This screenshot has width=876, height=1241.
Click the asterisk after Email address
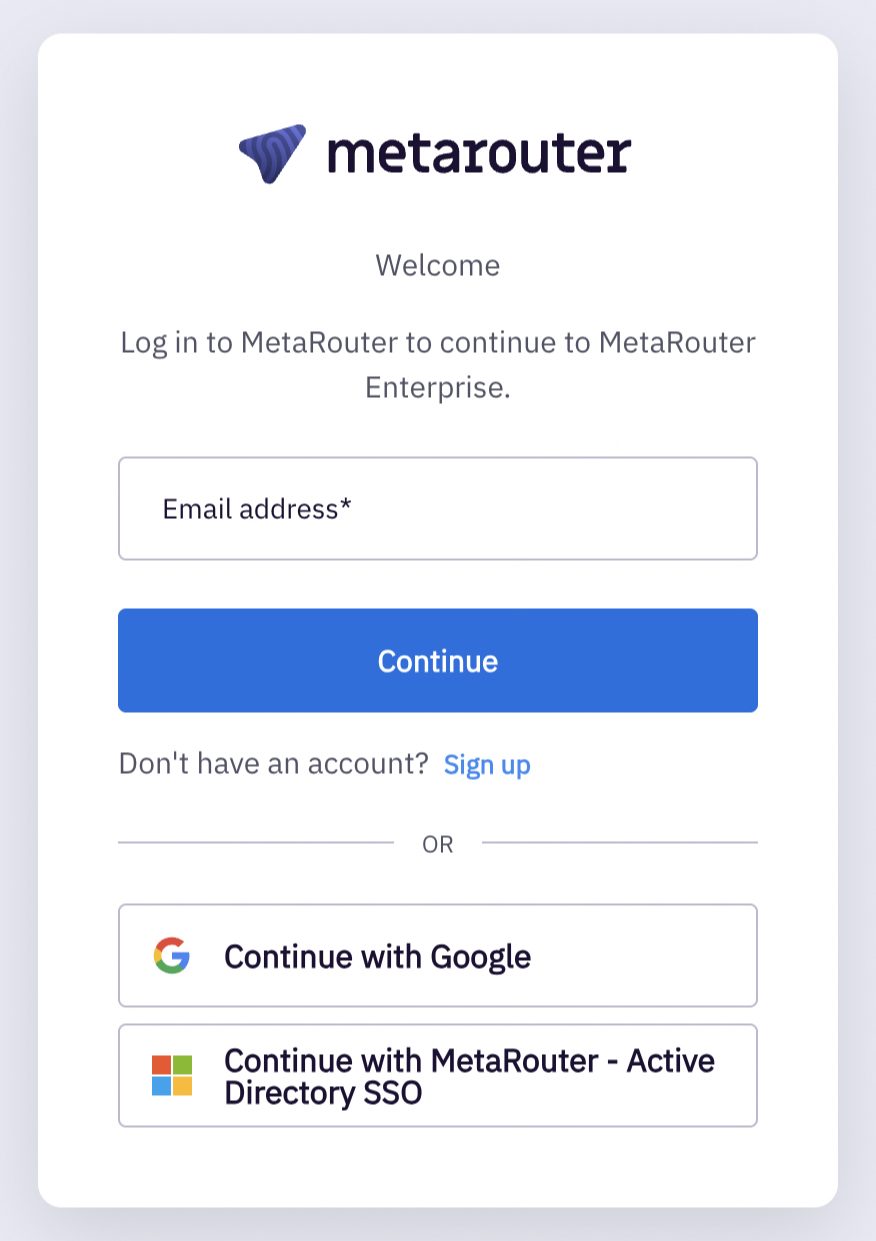point(346,507)
